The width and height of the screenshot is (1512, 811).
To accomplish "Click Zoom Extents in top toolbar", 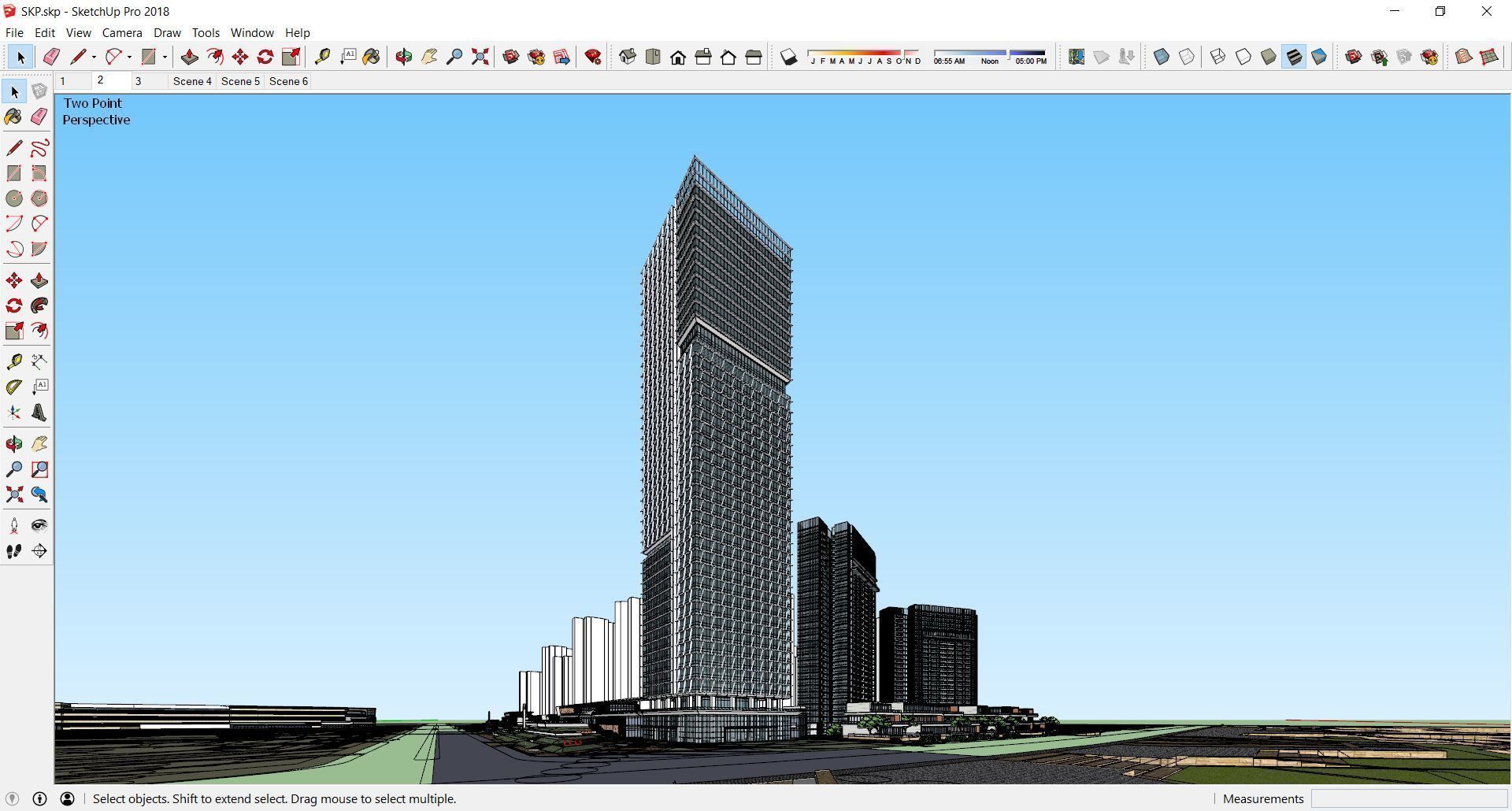I will [x=480, y=57].
